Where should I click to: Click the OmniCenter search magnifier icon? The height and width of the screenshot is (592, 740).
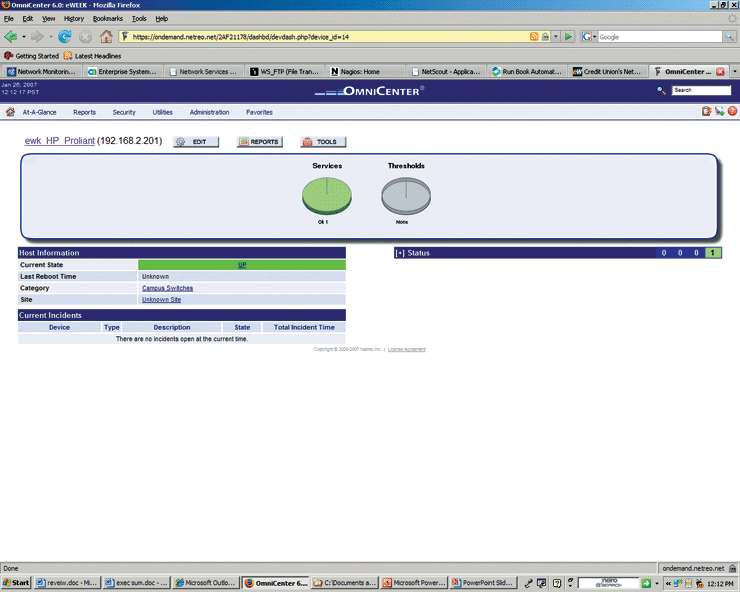point(662,90)
